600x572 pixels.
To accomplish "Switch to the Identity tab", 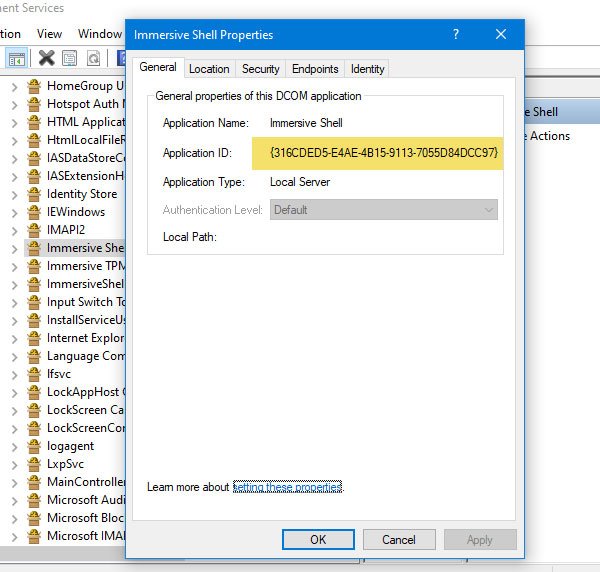I will tap(367, 69).
